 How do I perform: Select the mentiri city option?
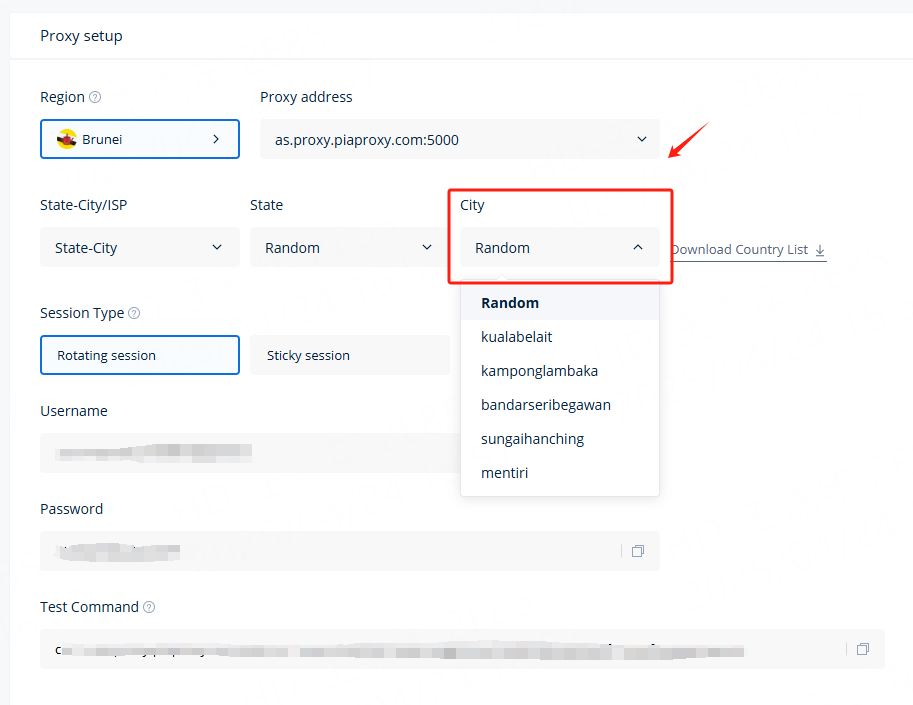(505, 473)
